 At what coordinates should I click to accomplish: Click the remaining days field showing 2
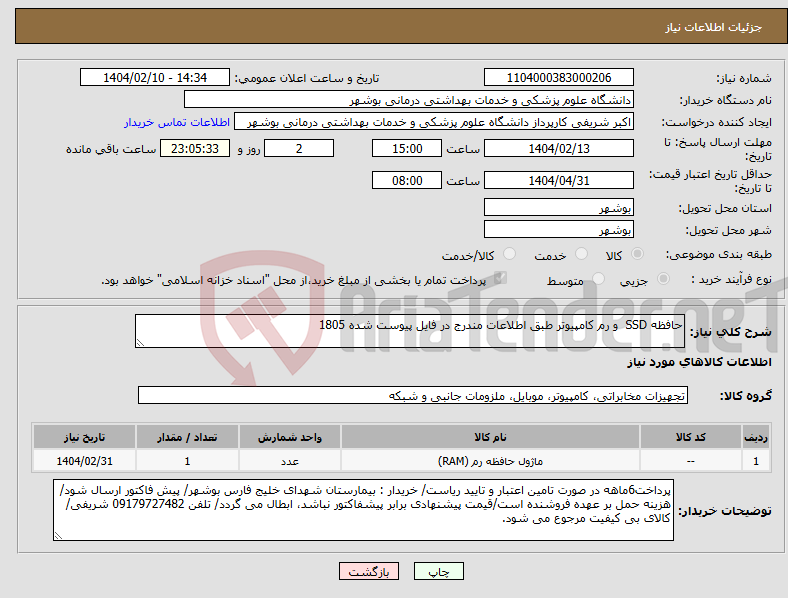pyautogui.click(x=299, y=148)
